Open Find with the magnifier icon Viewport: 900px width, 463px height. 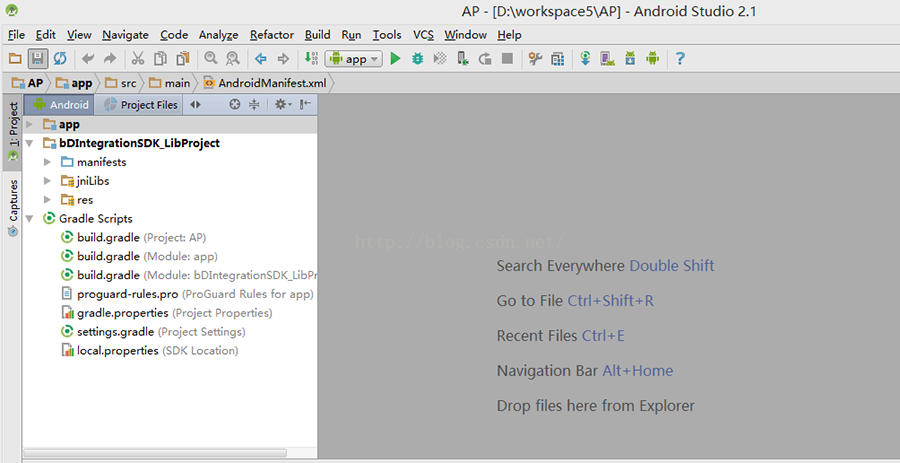[x=211, y=59]
